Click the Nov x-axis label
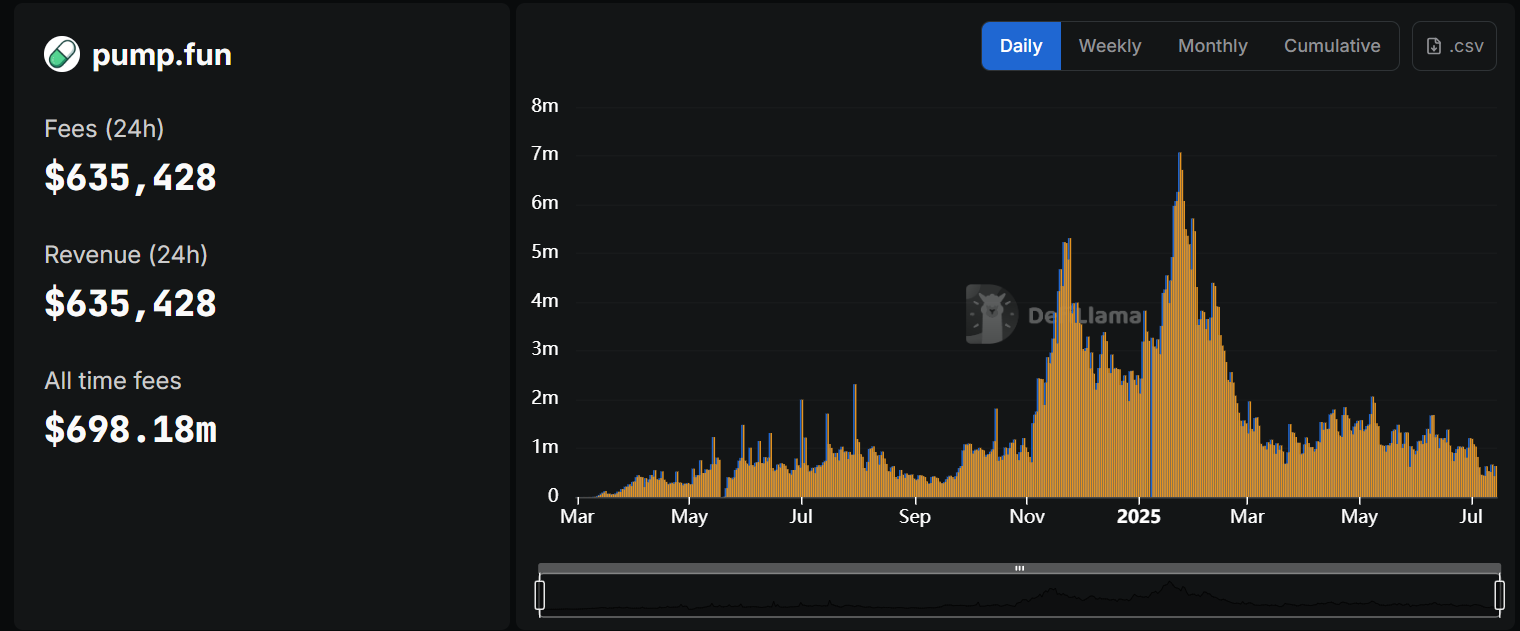The width and height of the screenshot is (1520, 631). coord(1027,517)
